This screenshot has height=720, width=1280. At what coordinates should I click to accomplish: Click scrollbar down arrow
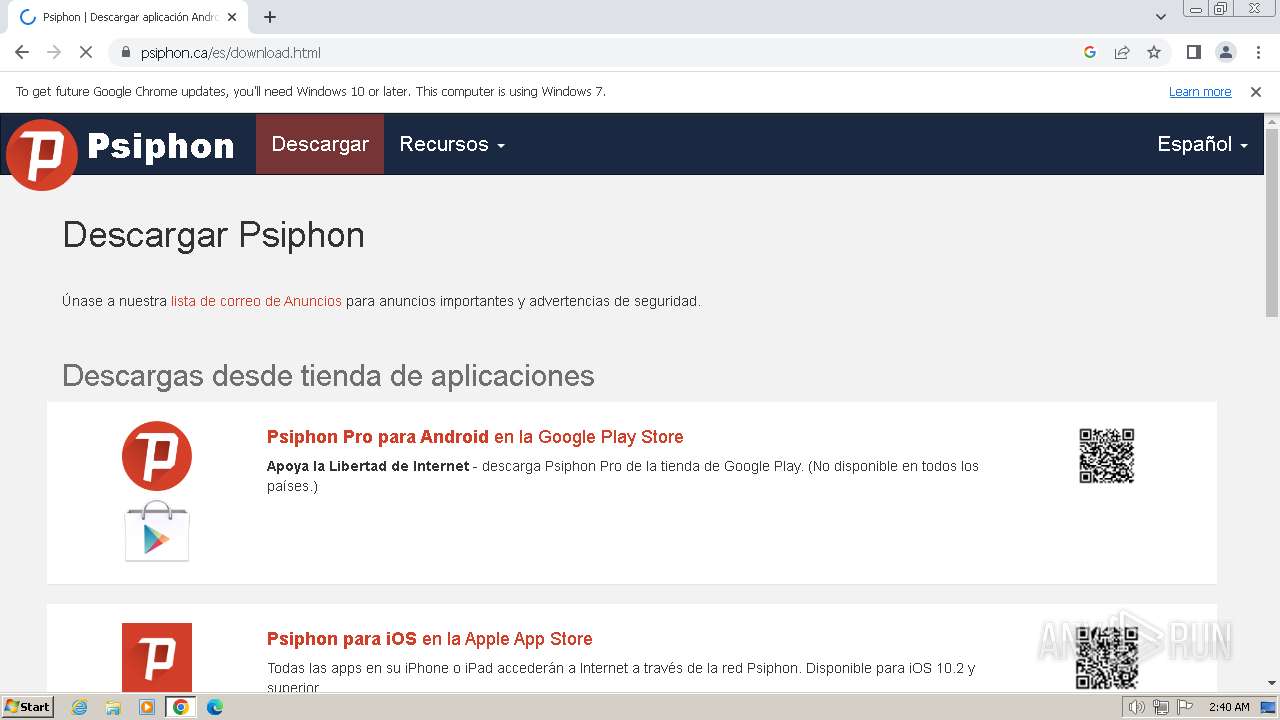pos(1272,684)
